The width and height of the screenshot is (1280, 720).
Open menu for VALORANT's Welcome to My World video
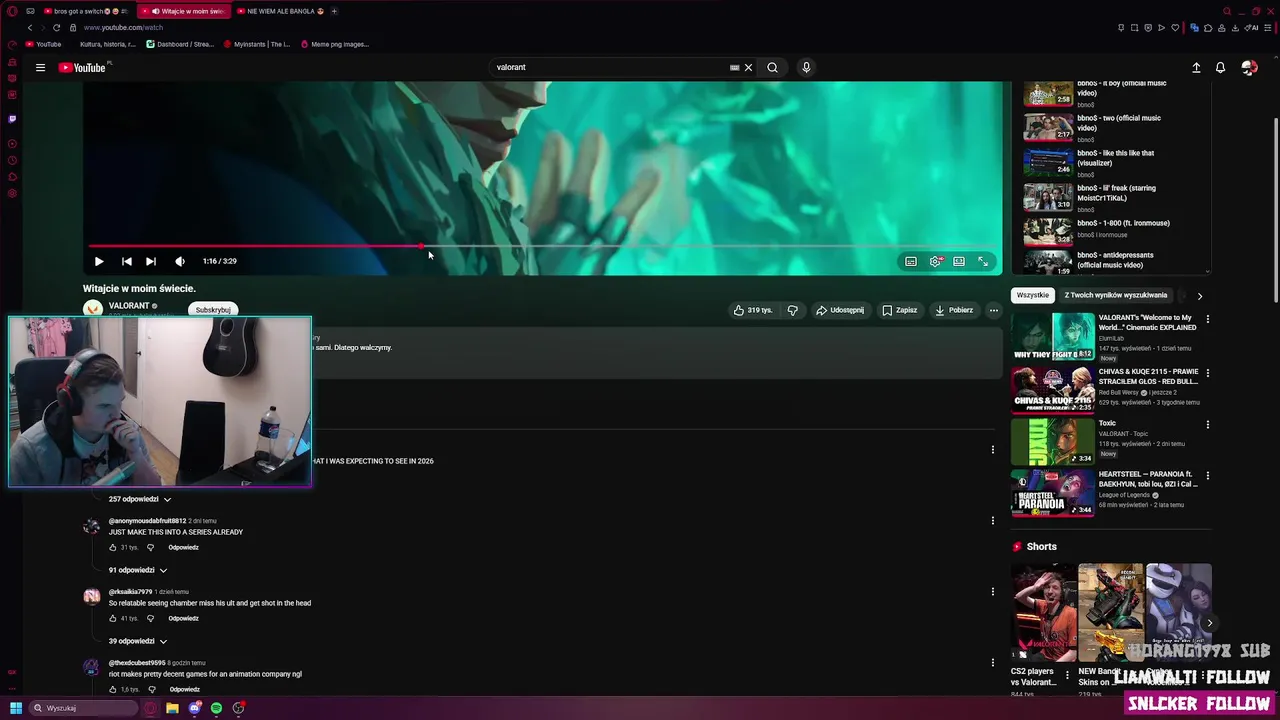(x=1208, y=320)
